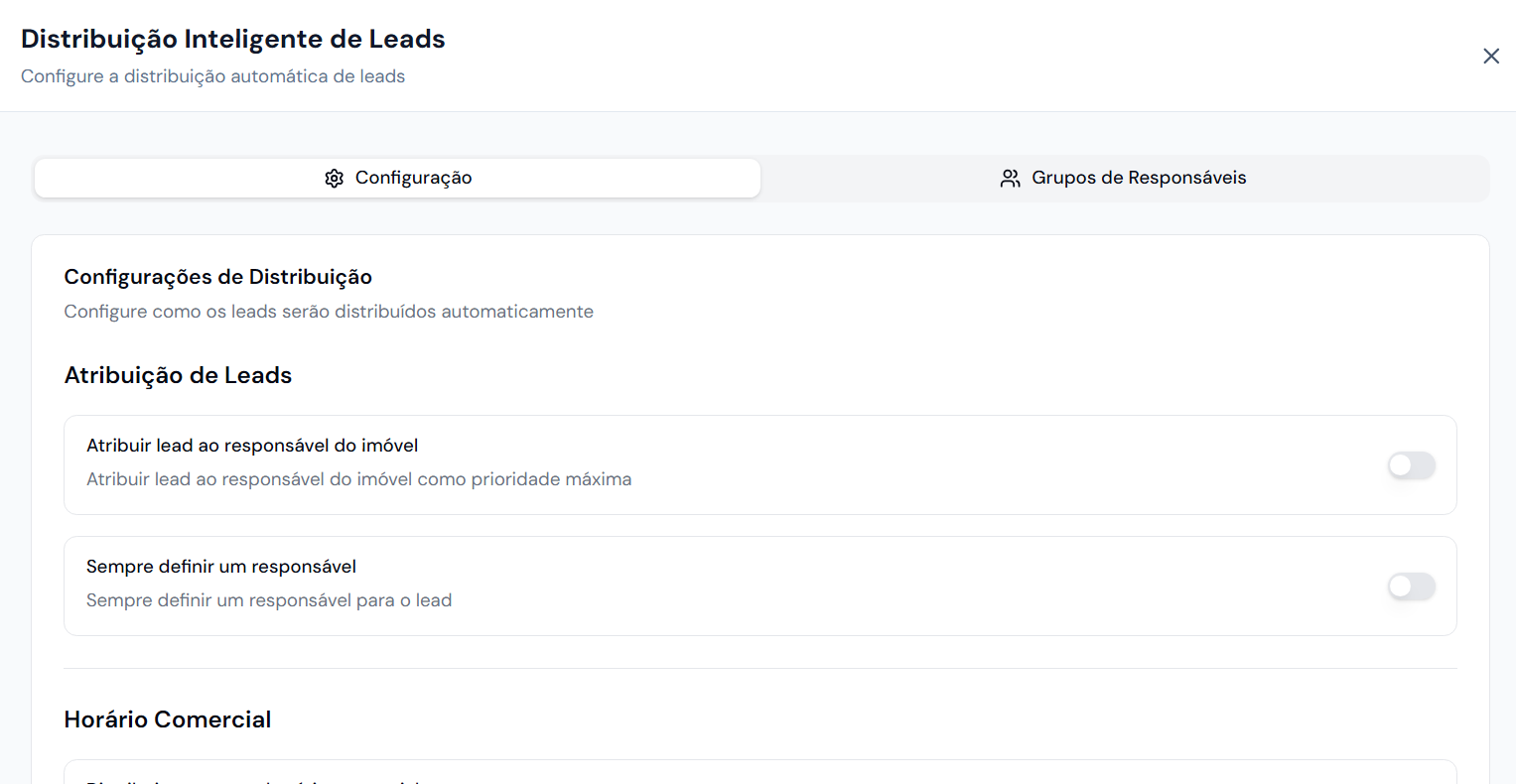Click the Atribuição de Leads section heading
The height and width of the screenshot is (784, 1516).
[178, 375]
